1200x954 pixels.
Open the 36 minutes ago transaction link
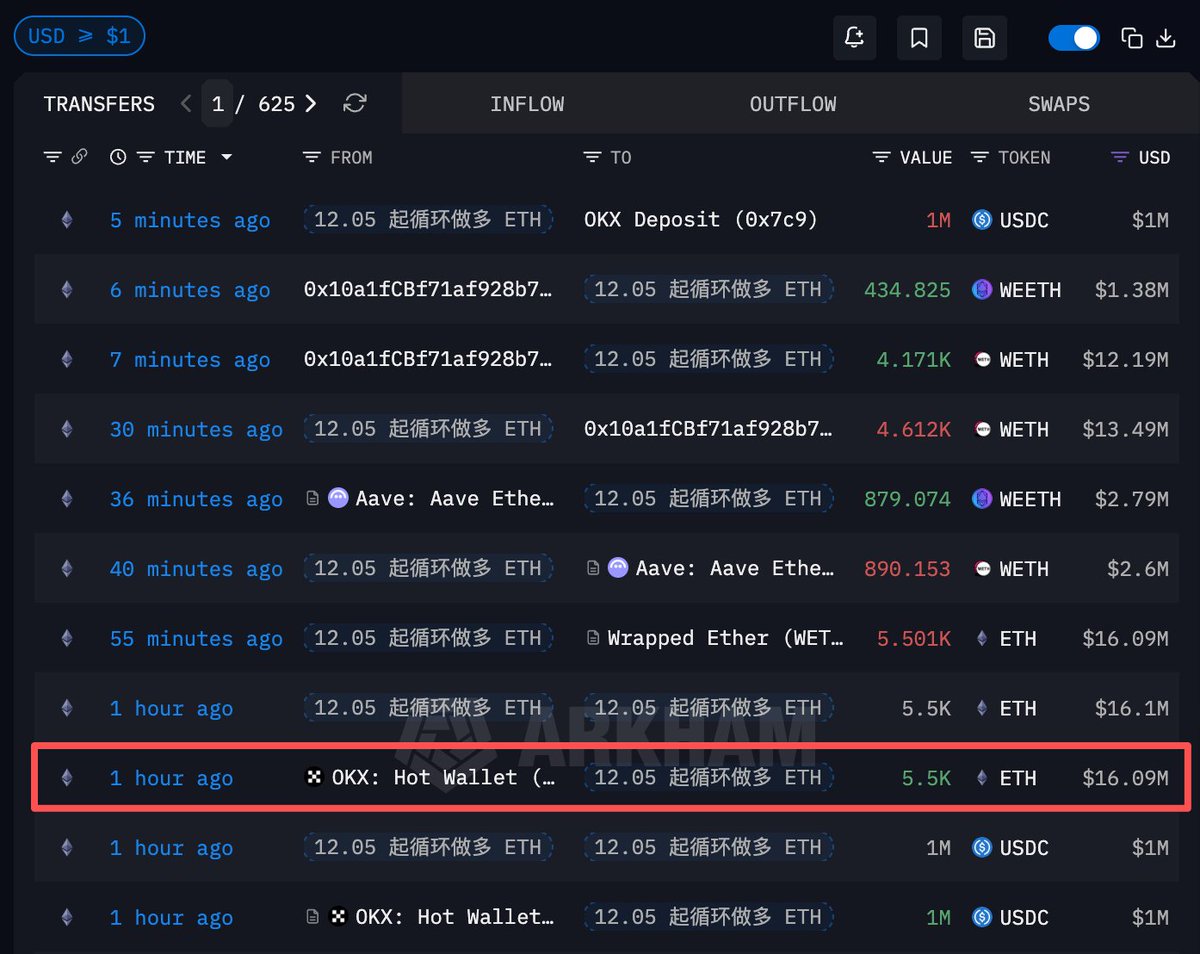pos(196,499)
